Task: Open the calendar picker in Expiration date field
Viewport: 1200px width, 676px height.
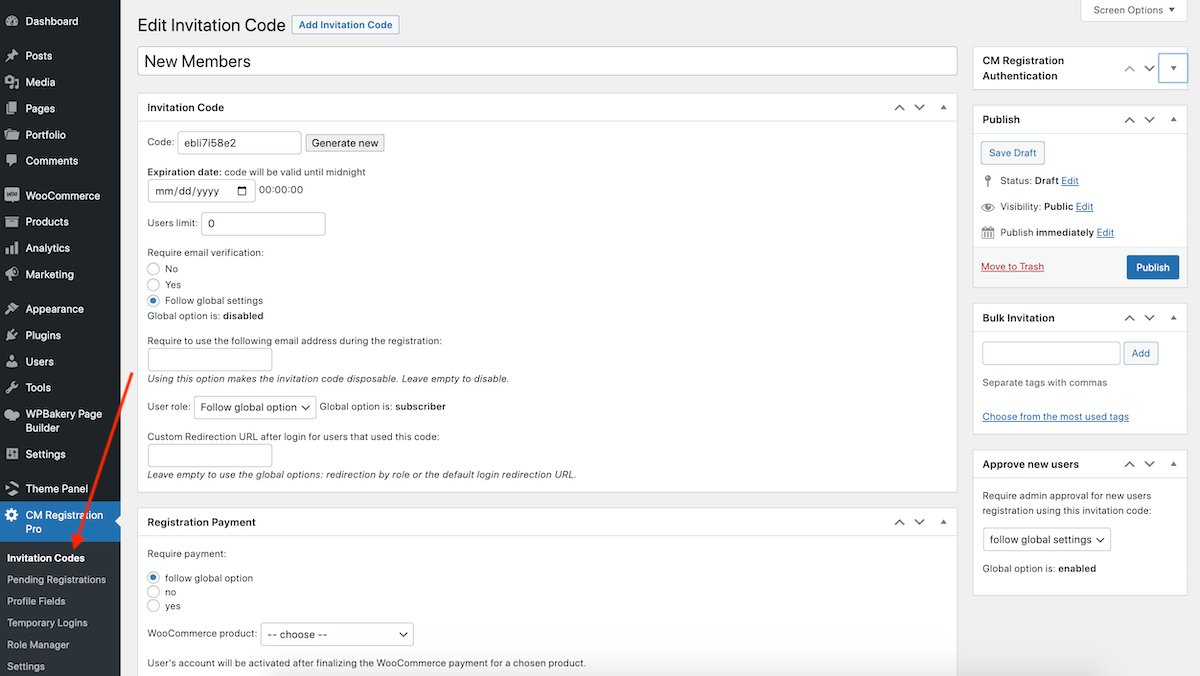Action: click(x=242, y=190)
